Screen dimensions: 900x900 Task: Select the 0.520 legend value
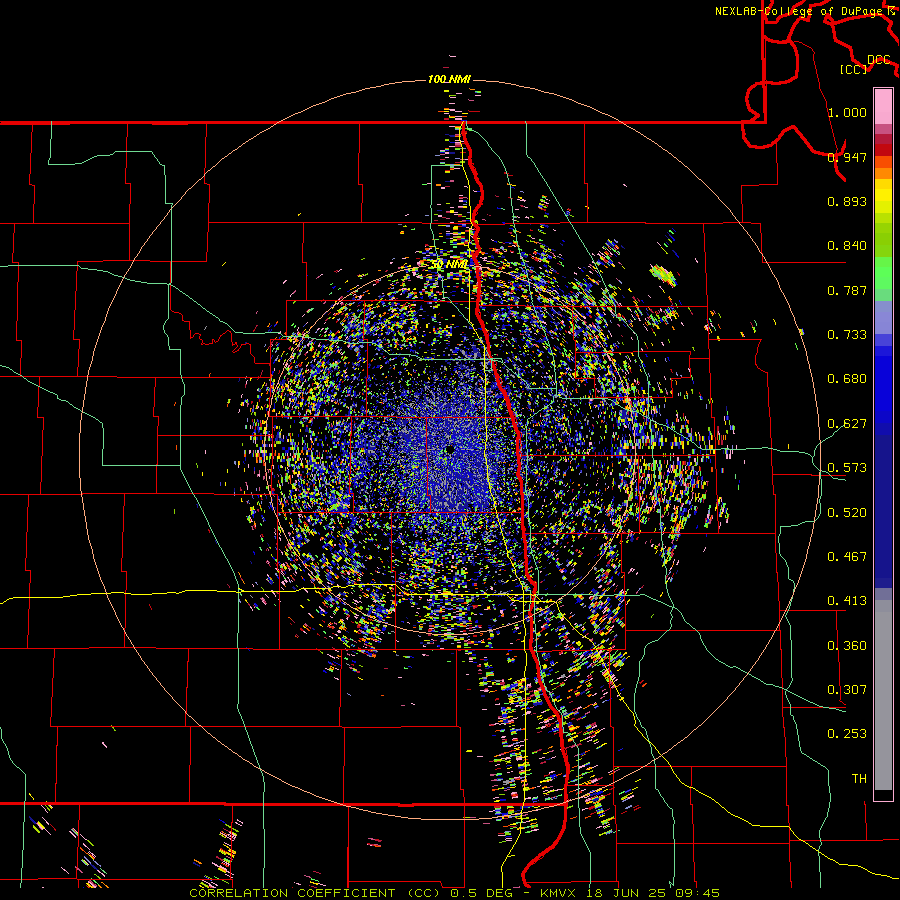847,512
